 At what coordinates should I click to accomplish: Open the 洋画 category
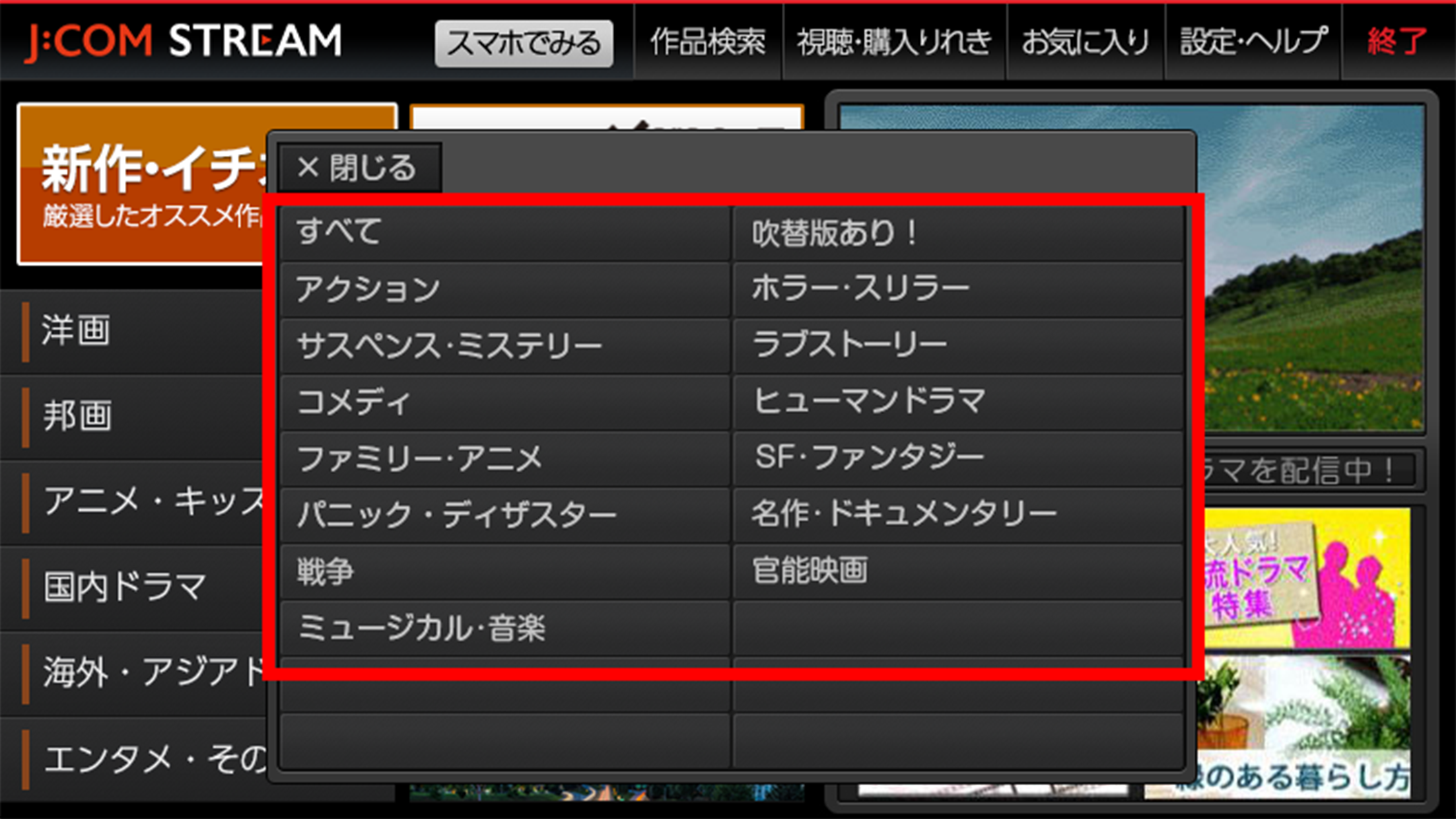pos(132,331)
